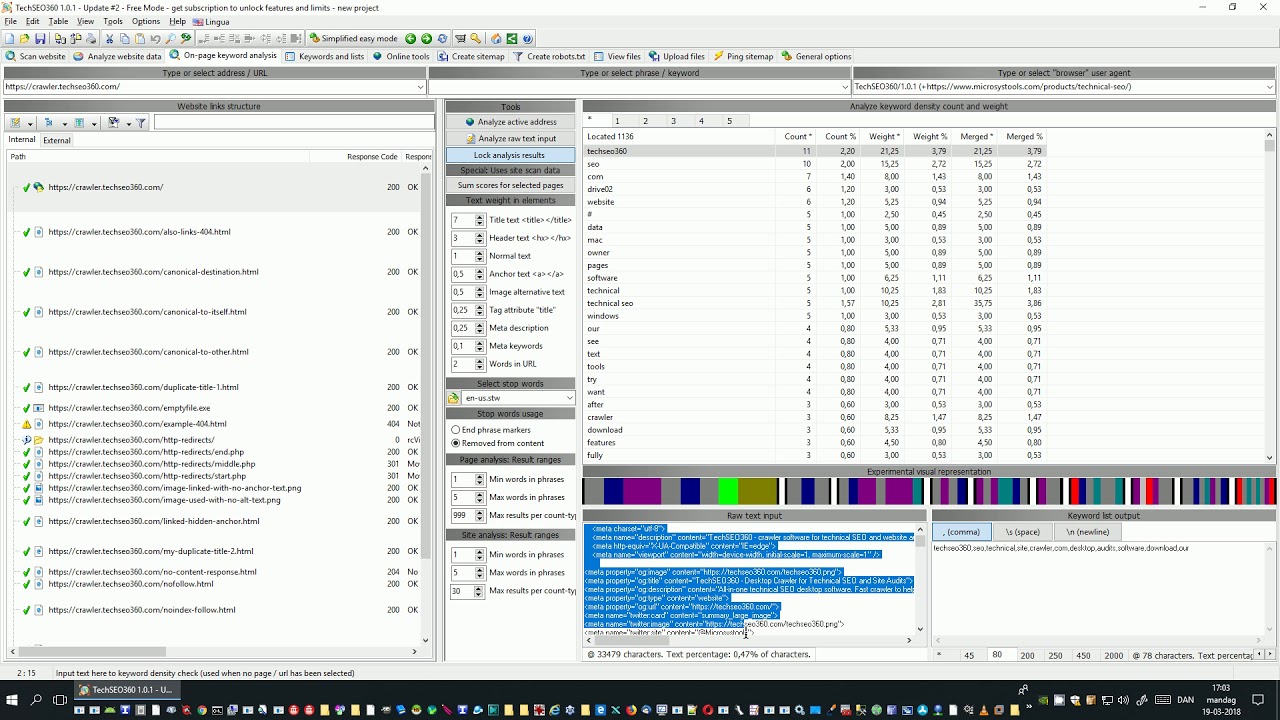Click the bright green block in visual representation

click(x=728, y=491)
